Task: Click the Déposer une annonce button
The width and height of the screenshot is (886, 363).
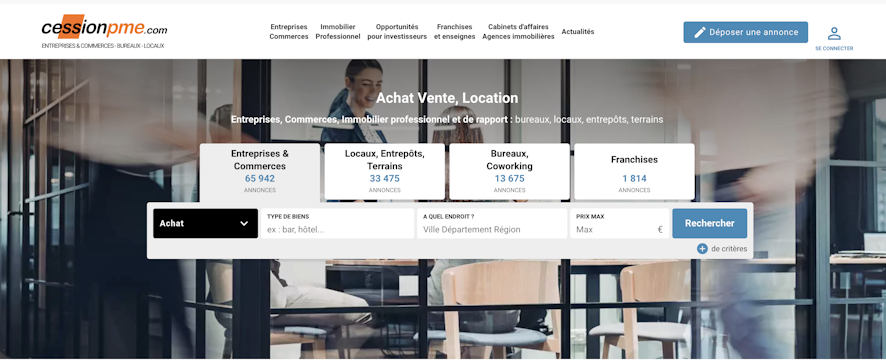Action: 745,32
